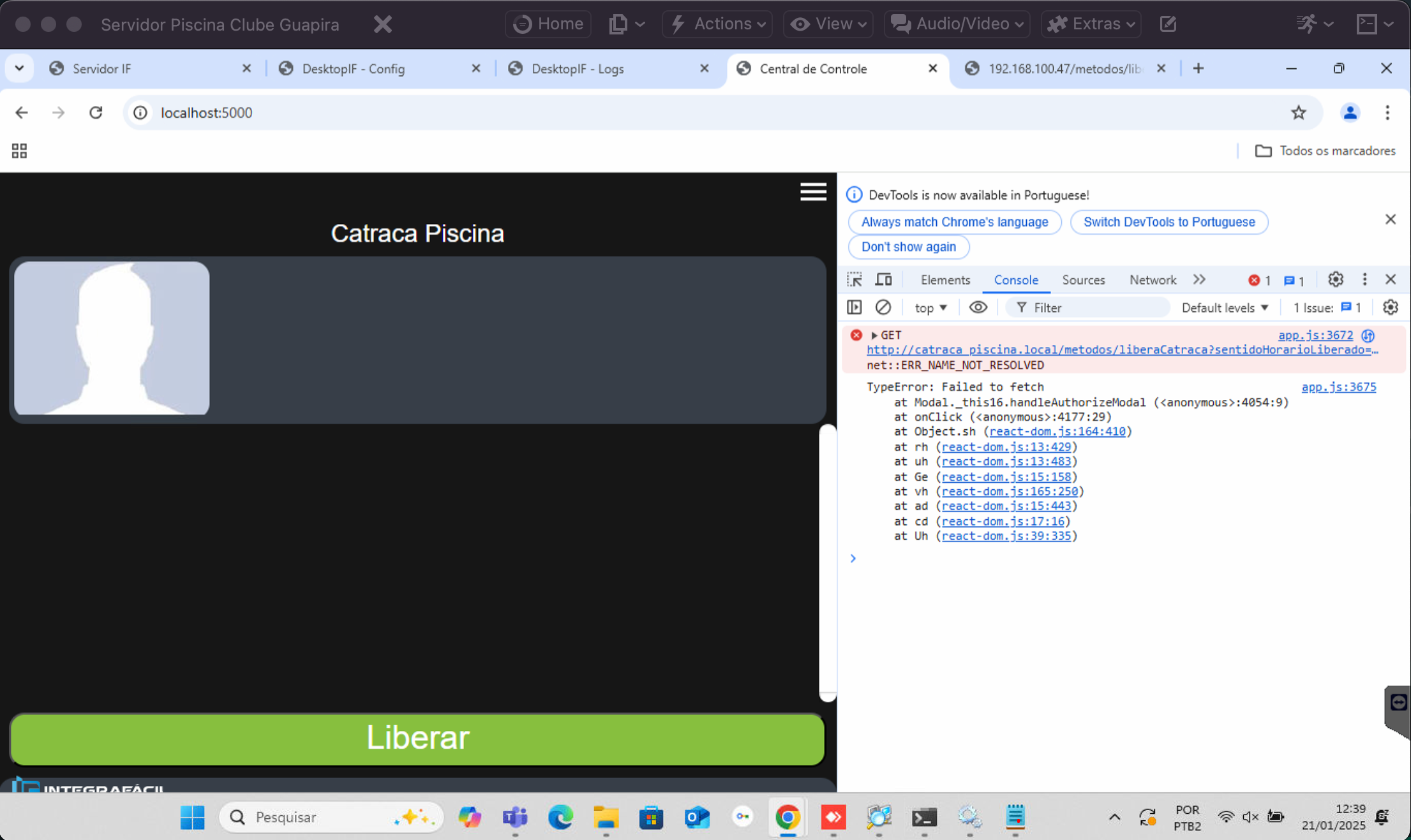Switch to the Network tab
The image size is (1411, 840).
[x=1152, y=279]
